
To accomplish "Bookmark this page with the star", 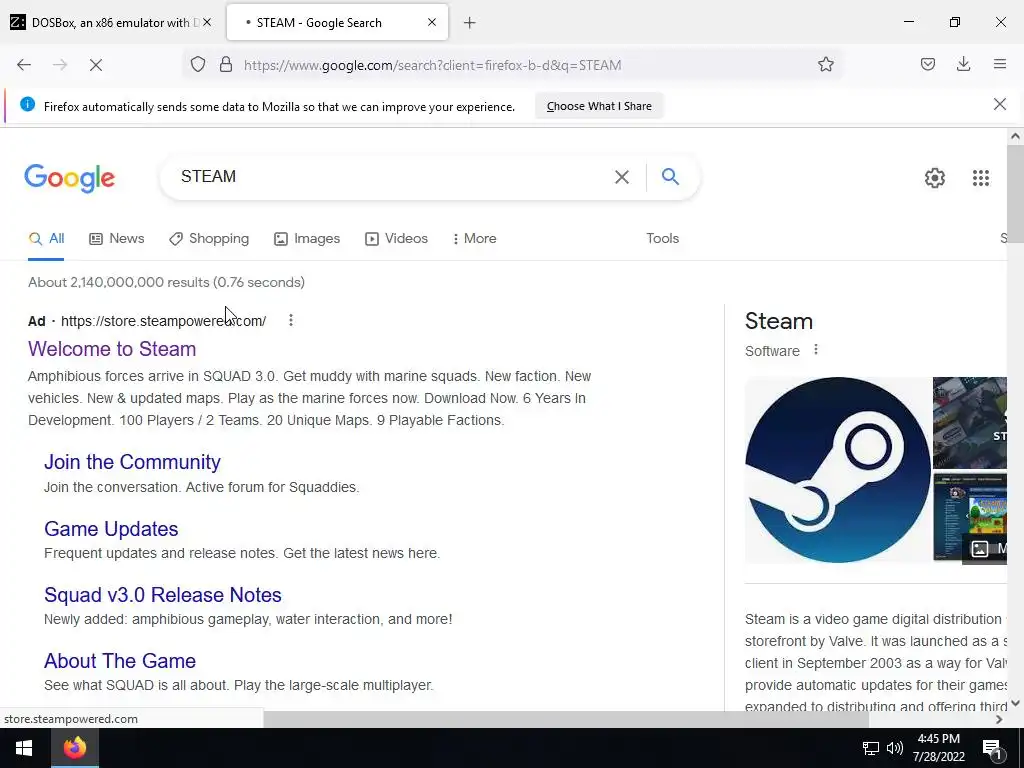I will coord(825,65).
